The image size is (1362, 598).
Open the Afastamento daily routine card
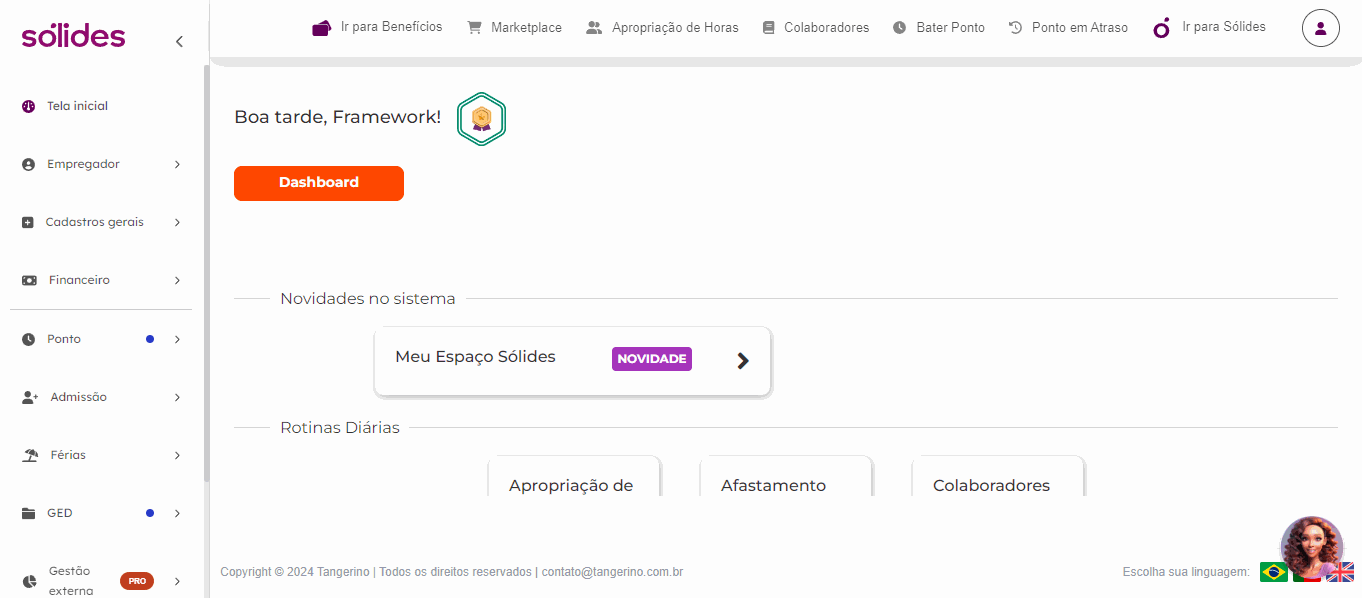pos(786,476)
